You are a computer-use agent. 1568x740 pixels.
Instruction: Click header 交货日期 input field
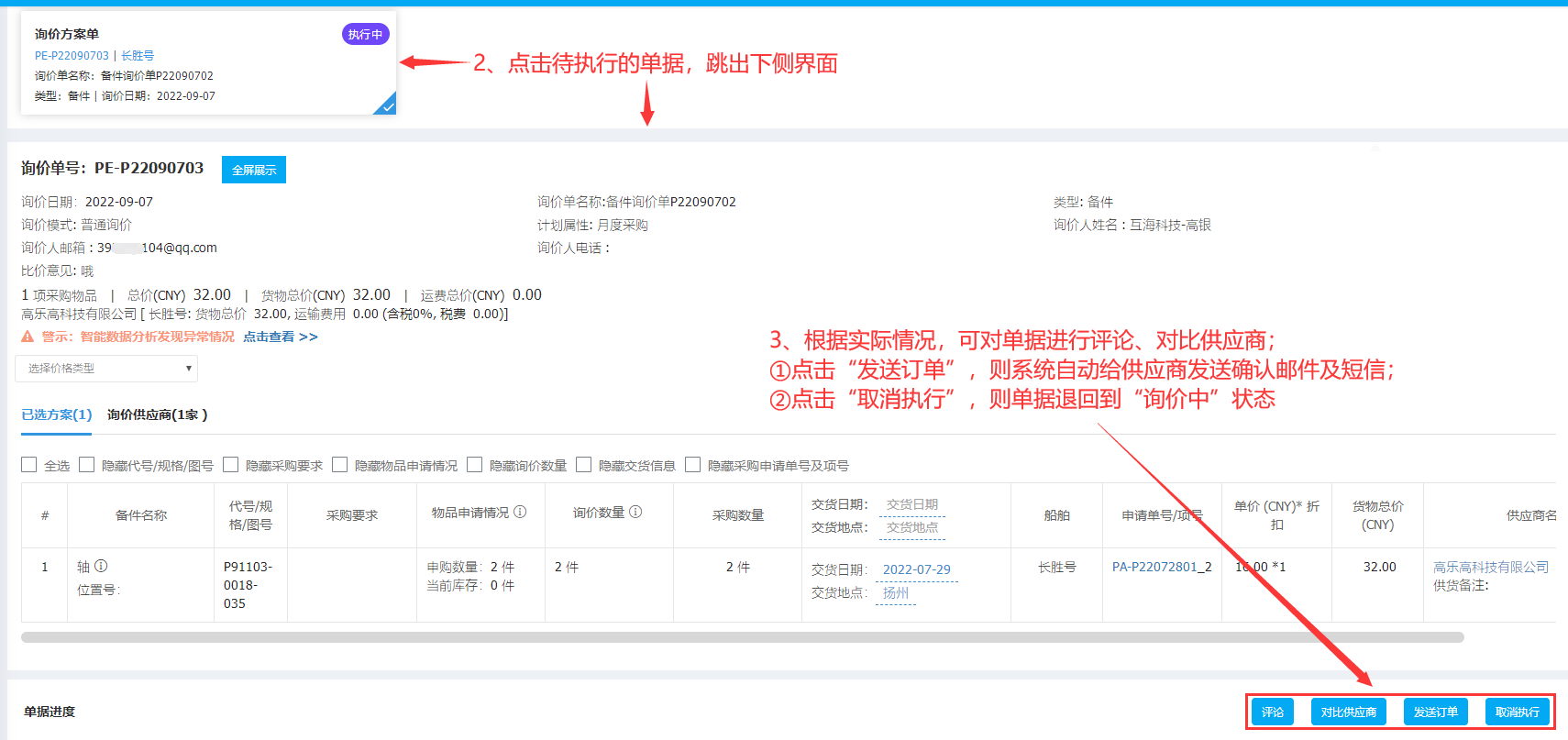(911, 505)
